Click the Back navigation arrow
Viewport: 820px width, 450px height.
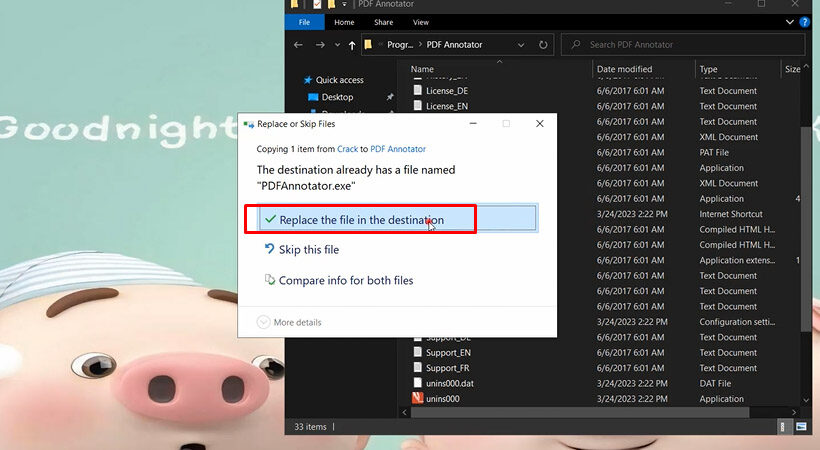(298, 45)
